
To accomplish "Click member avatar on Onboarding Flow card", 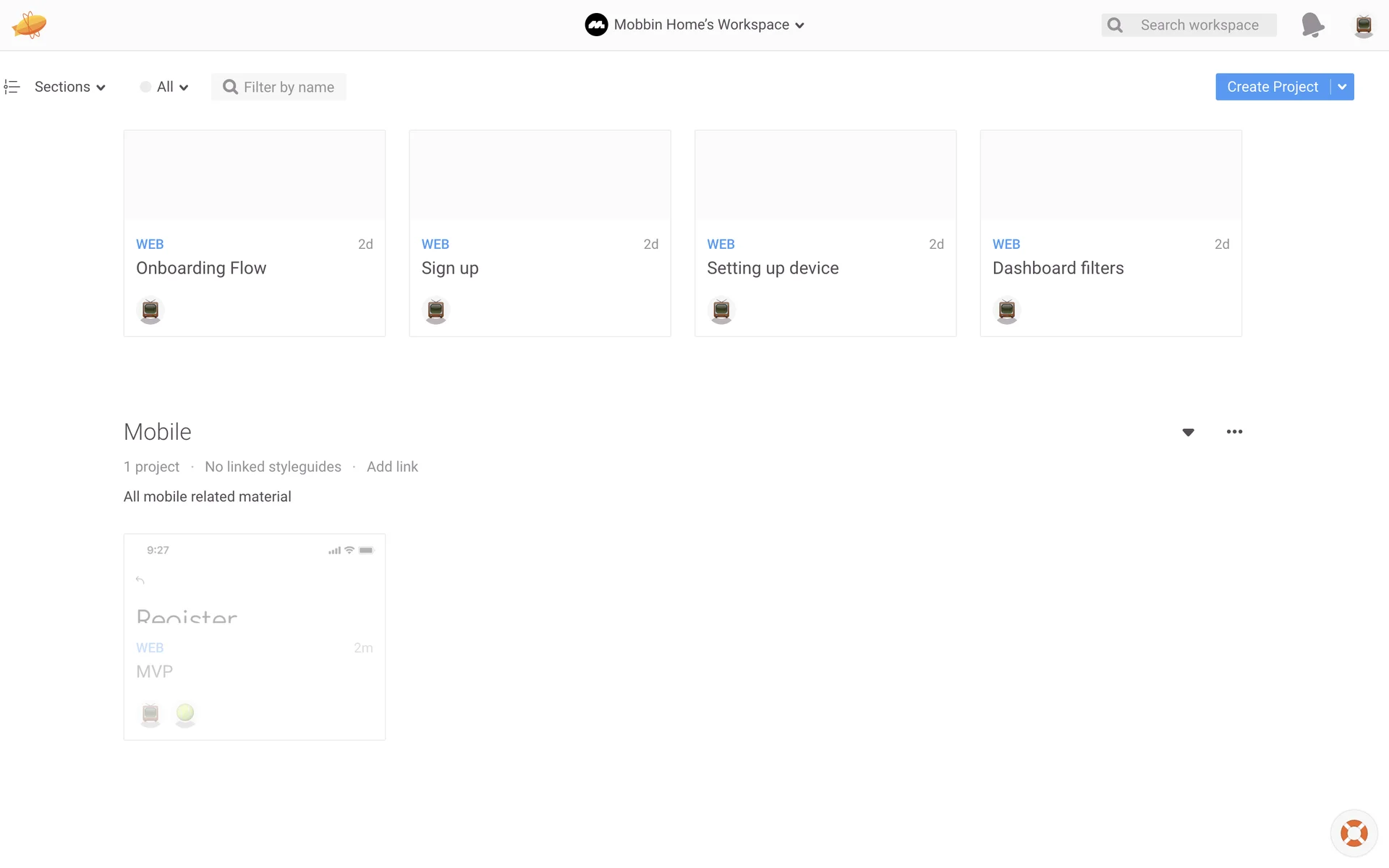I will coord(150,310).
